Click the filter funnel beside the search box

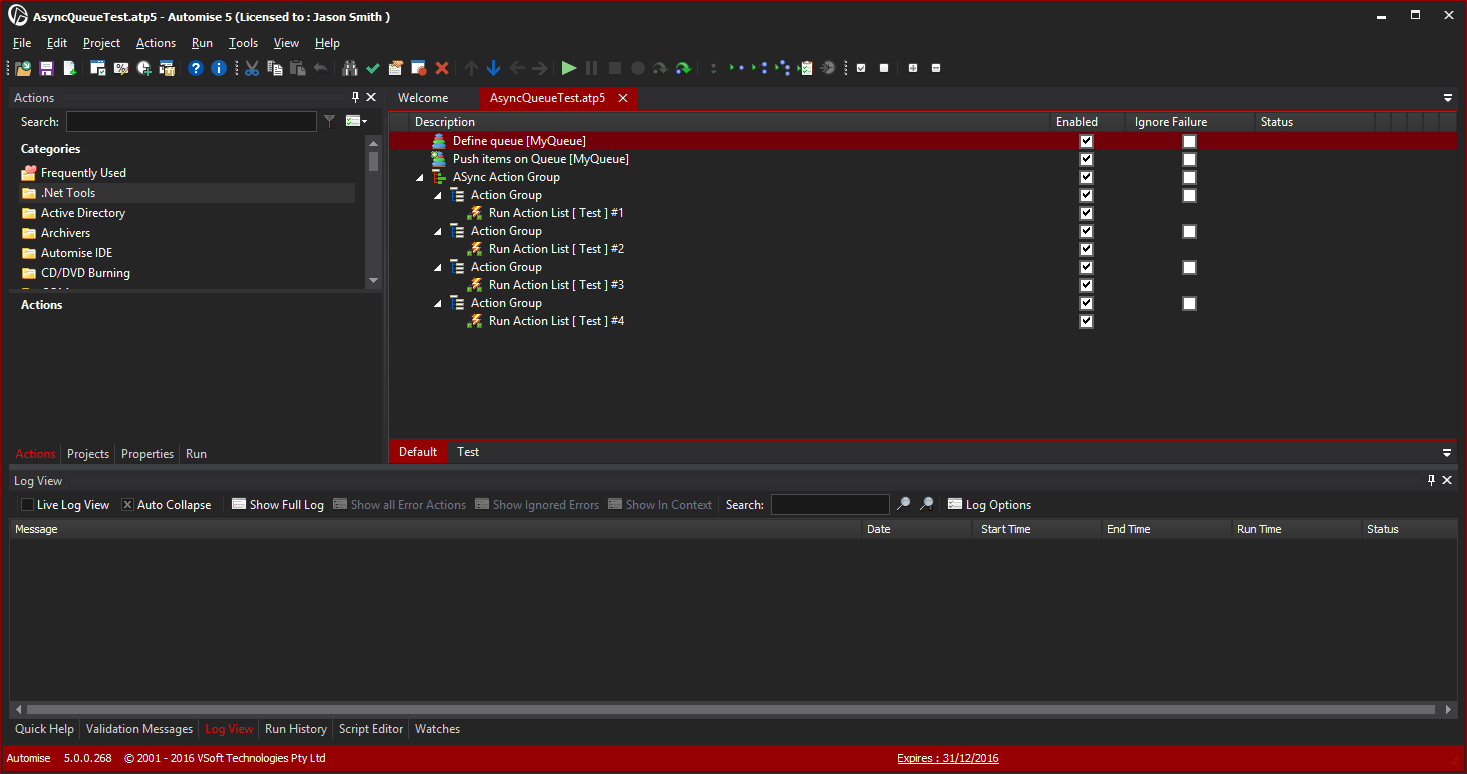point(330,121)
